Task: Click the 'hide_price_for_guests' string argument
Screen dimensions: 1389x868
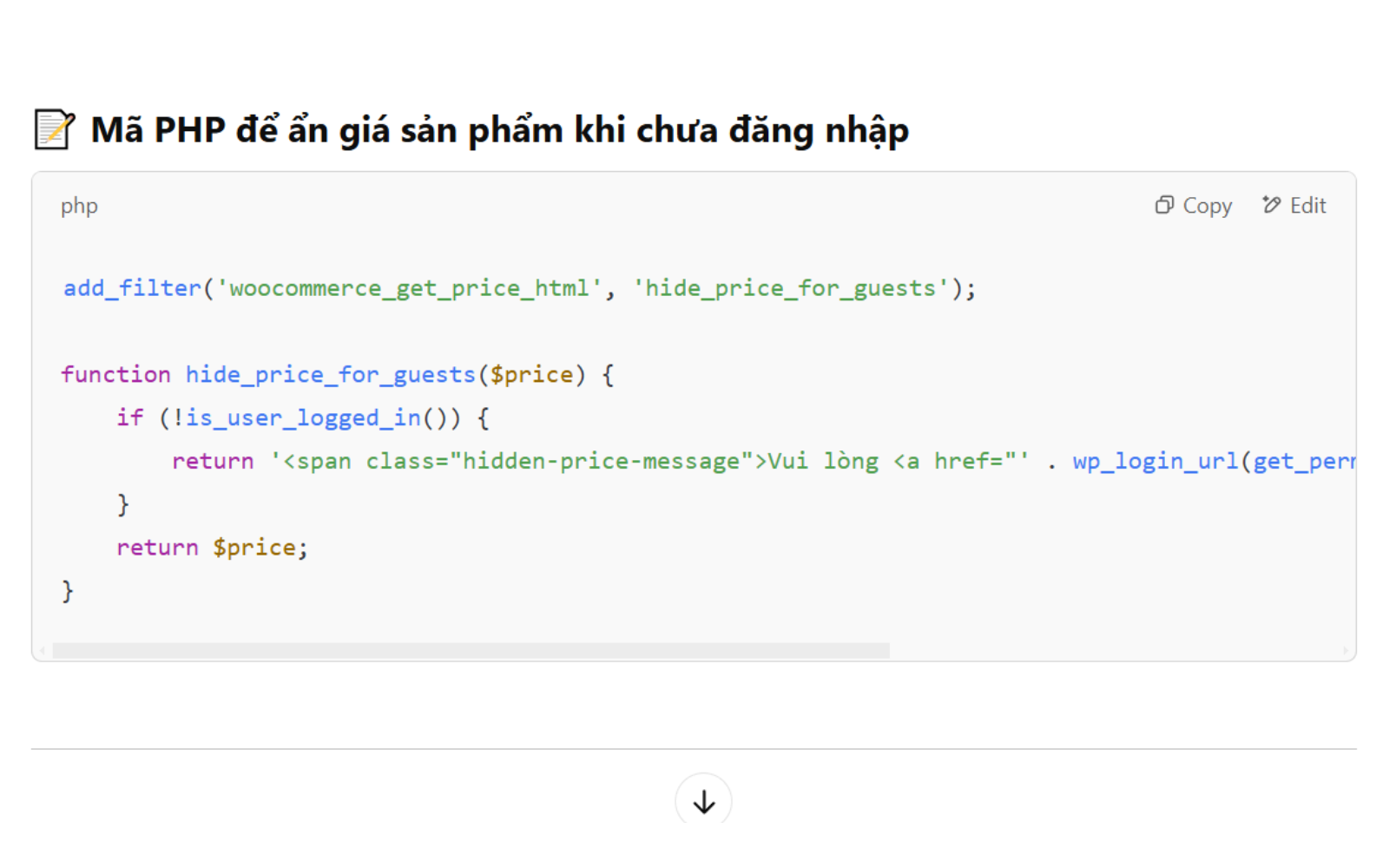Action: 791,288
